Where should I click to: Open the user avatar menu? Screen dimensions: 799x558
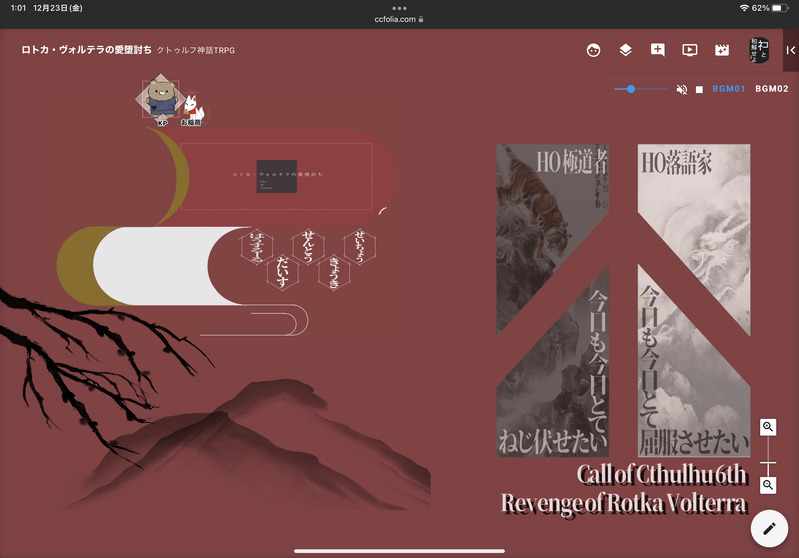click(x=759, y=50)
